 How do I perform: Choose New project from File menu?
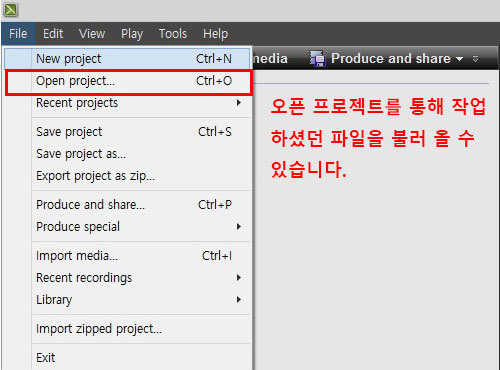(x=128, y=59)
